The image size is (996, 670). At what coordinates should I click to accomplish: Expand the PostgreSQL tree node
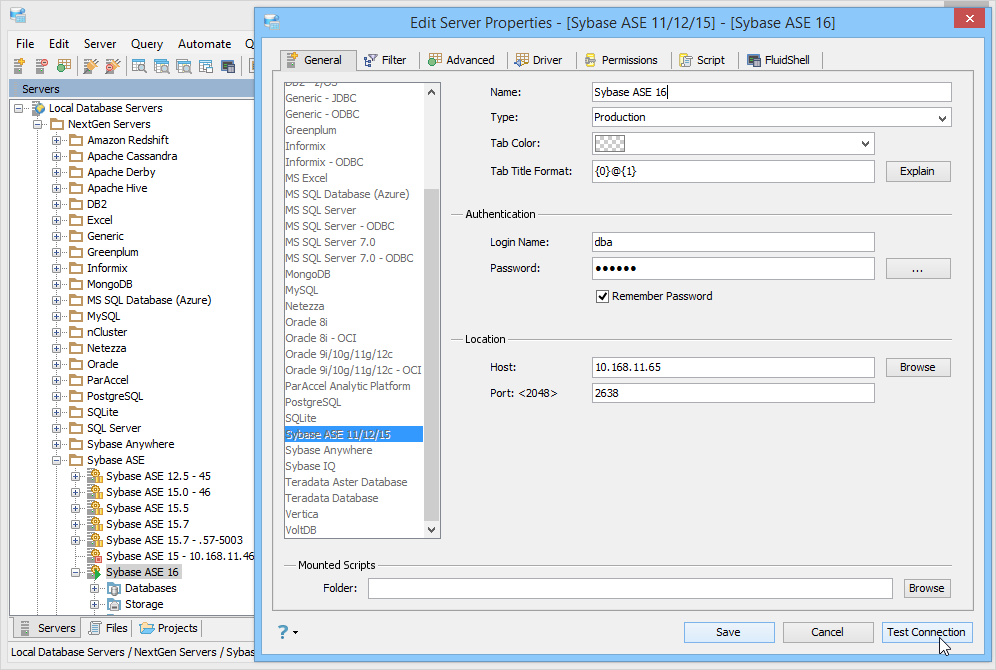pyautogui.click(x=57, y=396)
